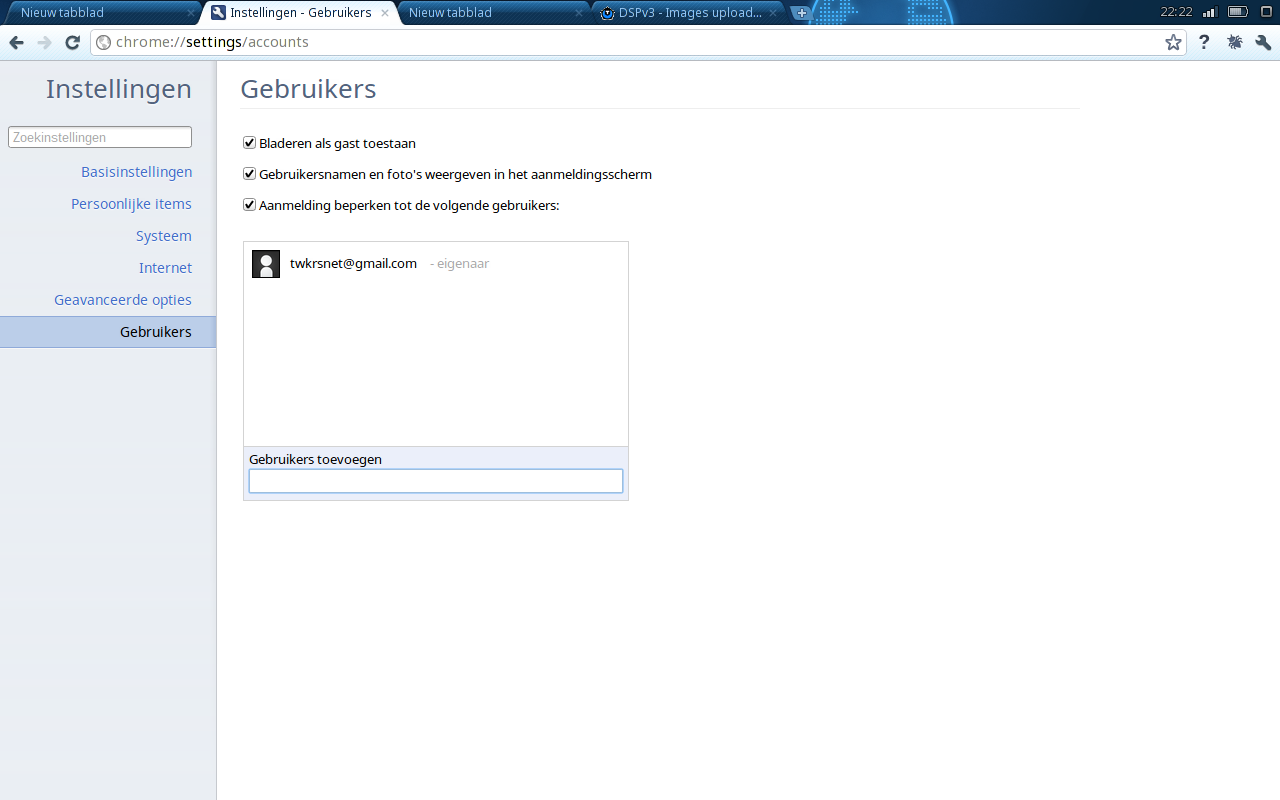1280x800 pixels.
Task: Click the Instellingen sidebar title
Action: [119, 89]
